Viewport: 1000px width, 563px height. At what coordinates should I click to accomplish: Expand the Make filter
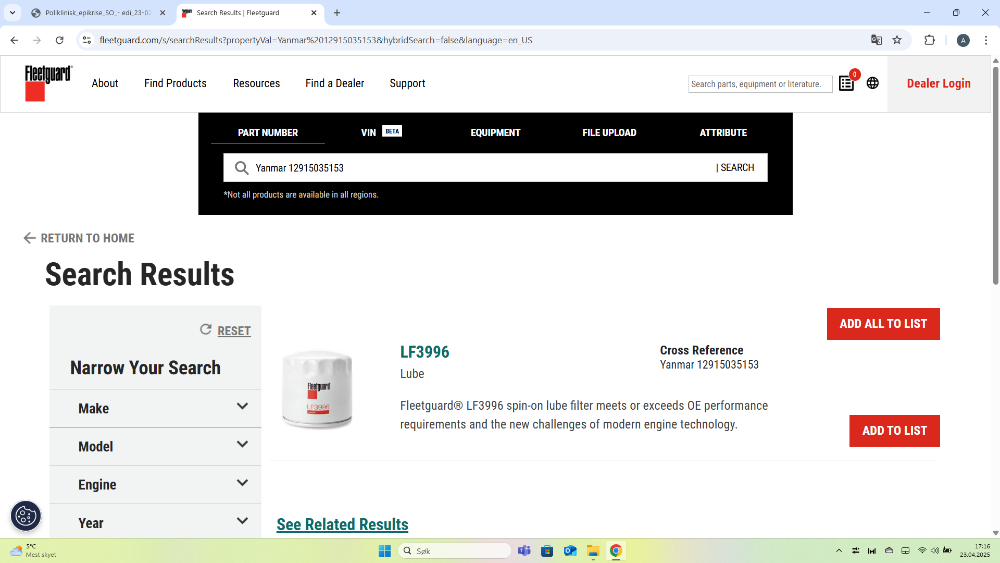(156, 408)
